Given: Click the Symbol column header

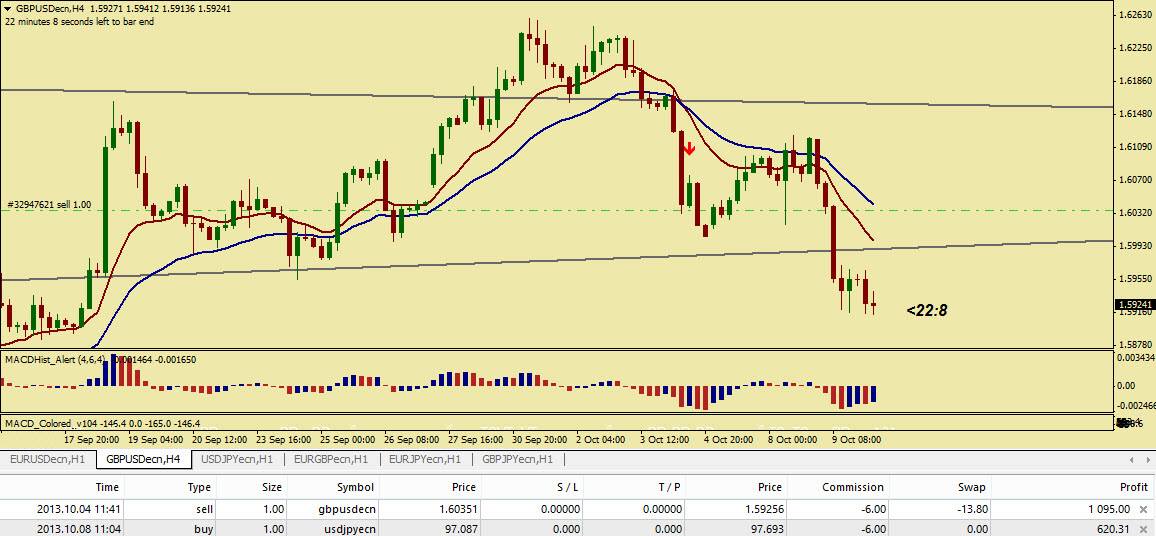Looking at the screenshot, I should coord(354,487).
